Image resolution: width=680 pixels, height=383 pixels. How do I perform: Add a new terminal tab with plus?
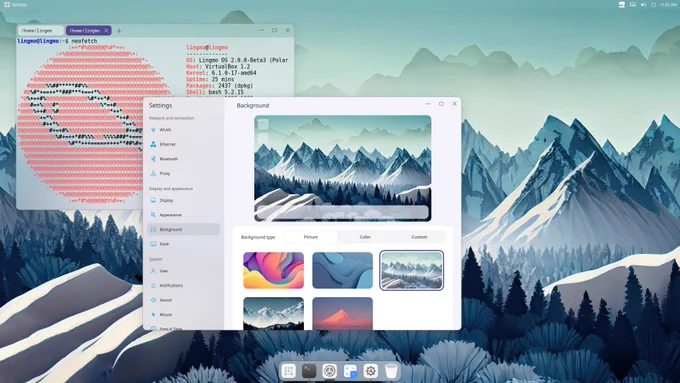coord(119,30)
